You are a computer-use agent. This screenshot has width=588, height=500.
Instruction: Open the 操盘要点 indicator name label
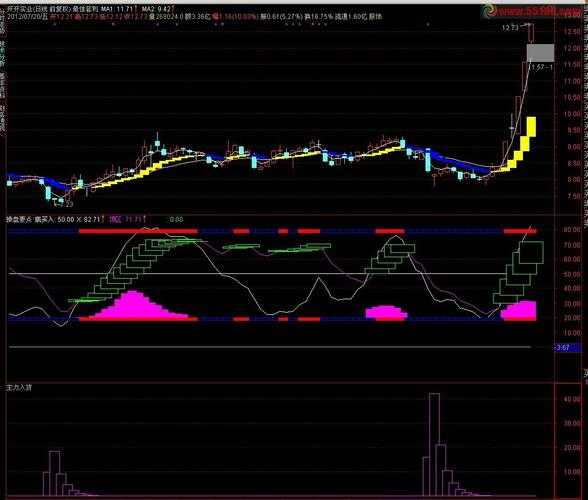point(19,219)
